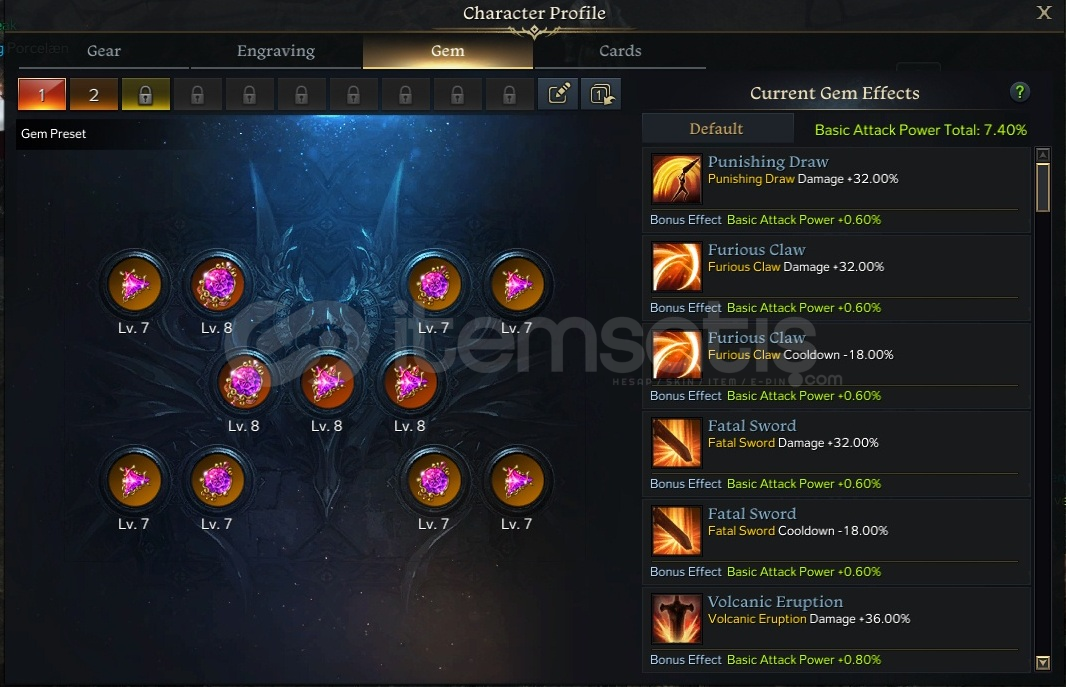The width and height of the screenshot is (1066, 687).
Task: Click the bottom-right Lv. 7 gem slot
Action: (x=517, y=480)
